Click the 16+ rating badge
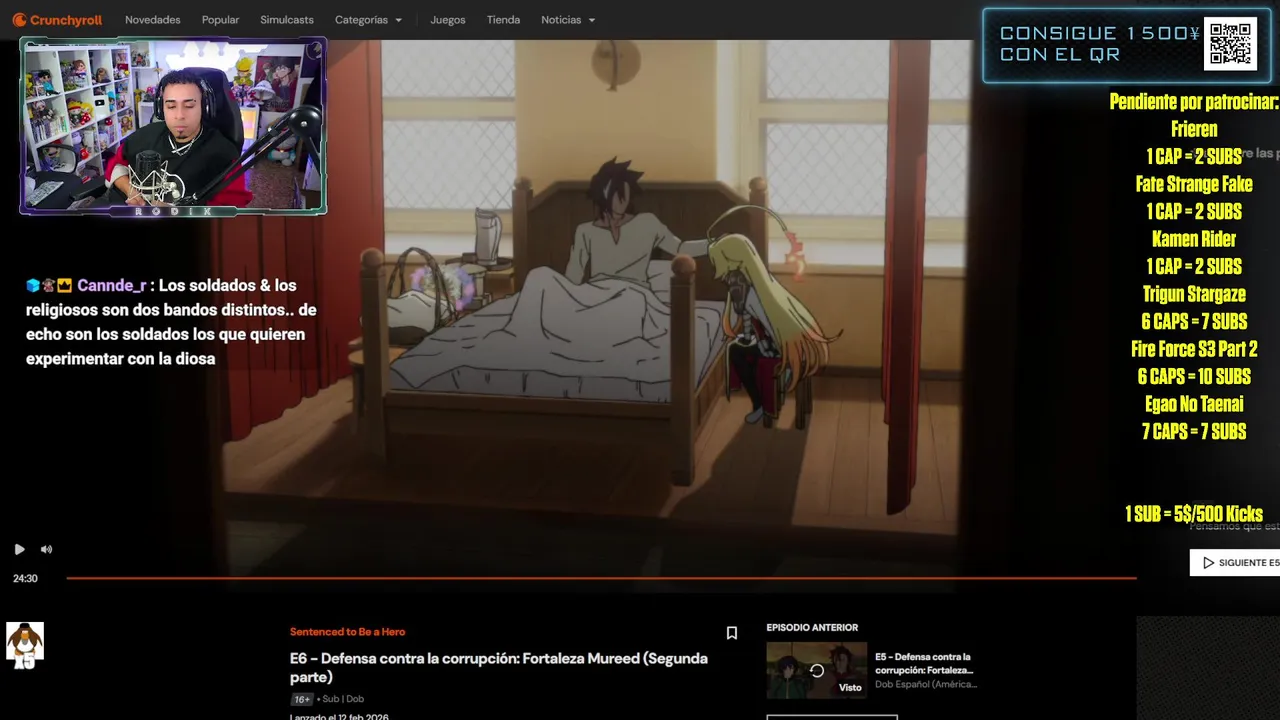 click(x=302, y=699)
